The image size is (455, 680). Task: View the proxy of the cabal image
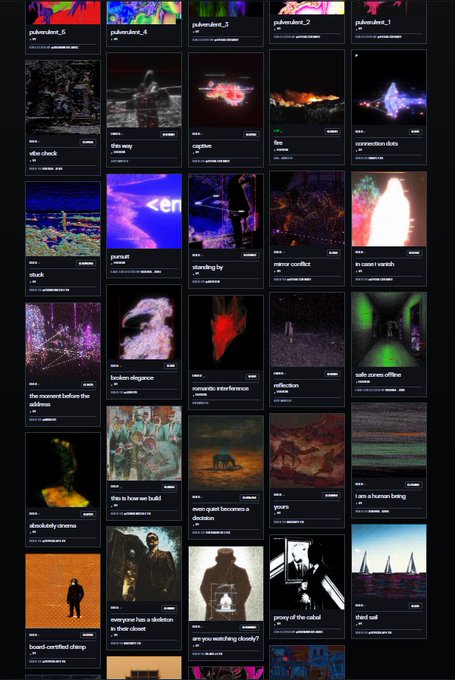307,572
